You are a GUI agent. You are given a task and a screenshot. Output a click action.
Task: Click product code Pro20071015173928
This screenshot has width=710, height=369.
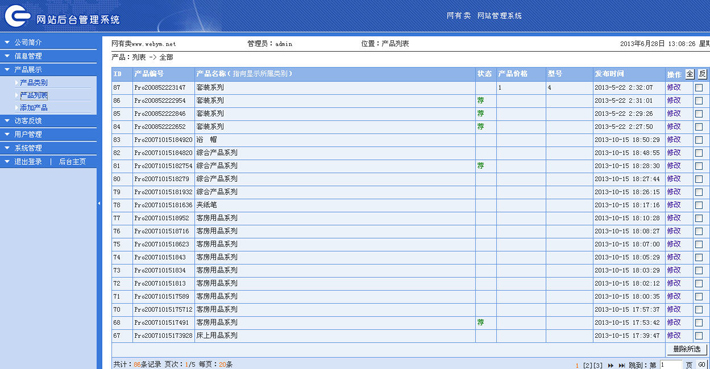[x=163, y=335]
